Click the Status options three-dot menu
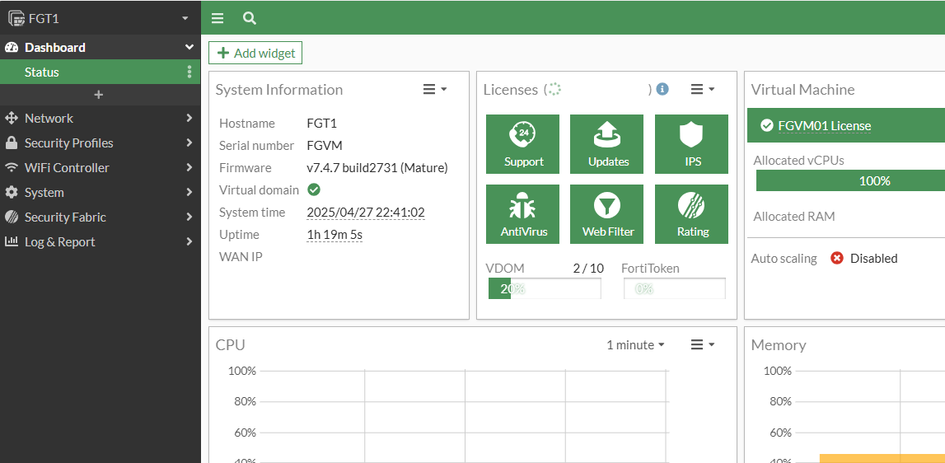 (189, 72)
